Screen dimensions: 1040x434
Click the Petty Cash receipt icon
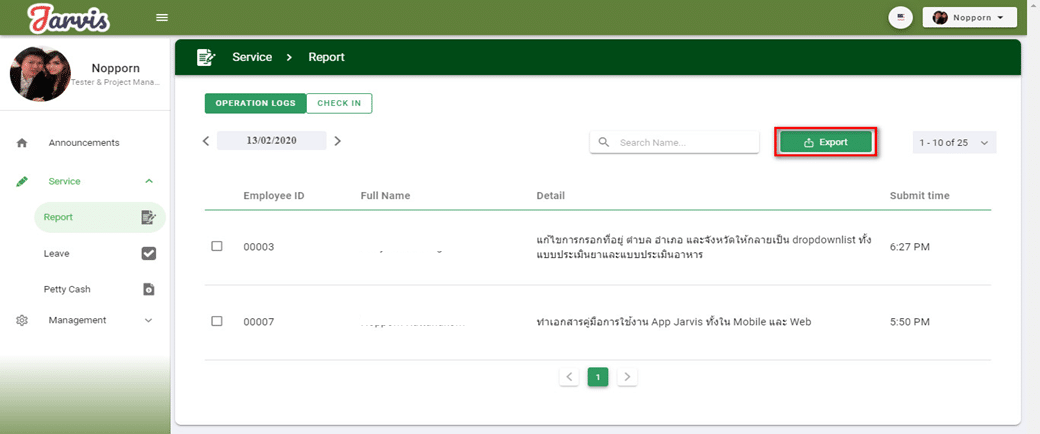[149, 290]
